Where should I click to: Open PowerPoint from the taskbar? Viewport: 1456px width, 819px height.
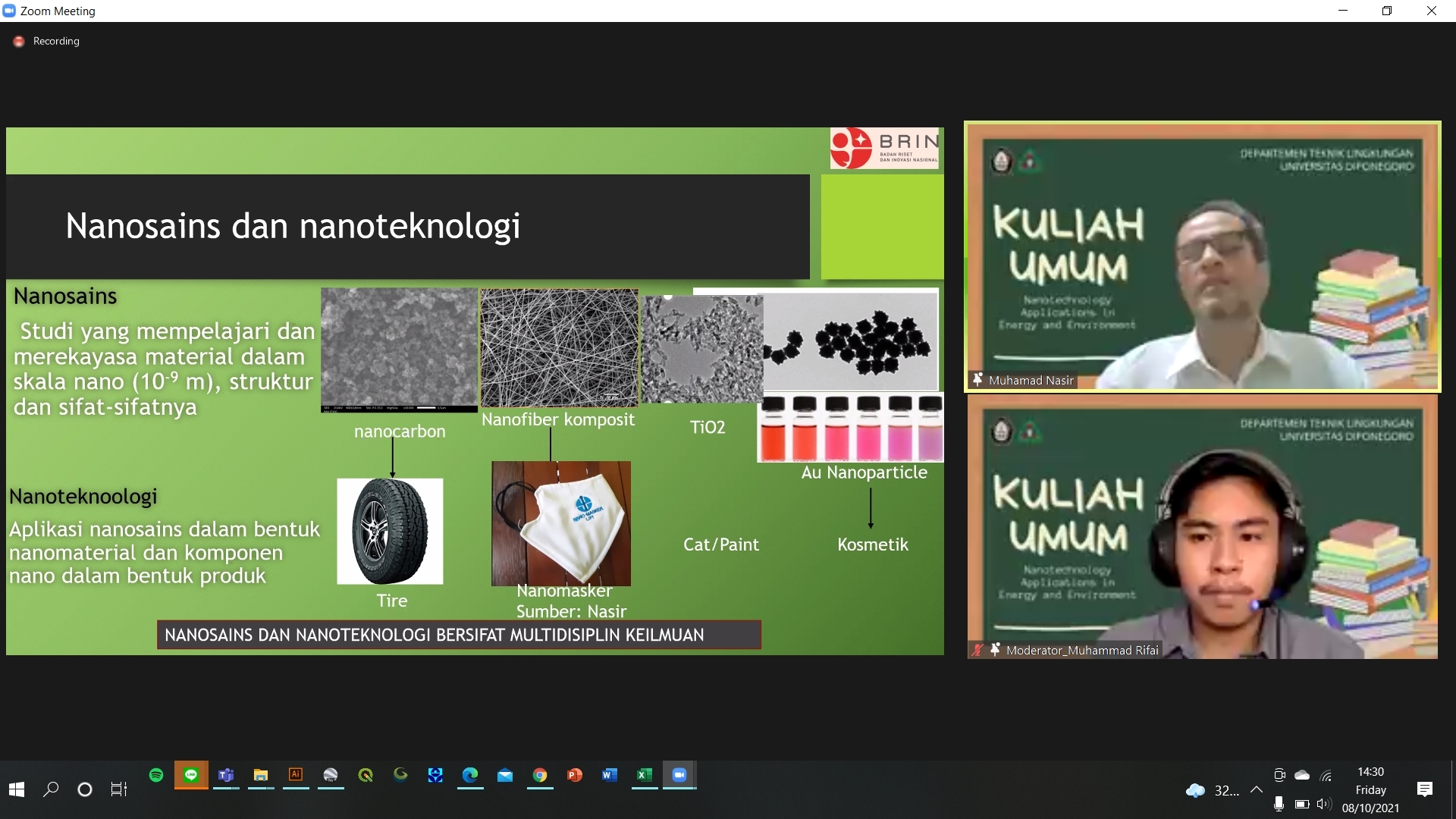pyautogui.click(x=575, y=776)
